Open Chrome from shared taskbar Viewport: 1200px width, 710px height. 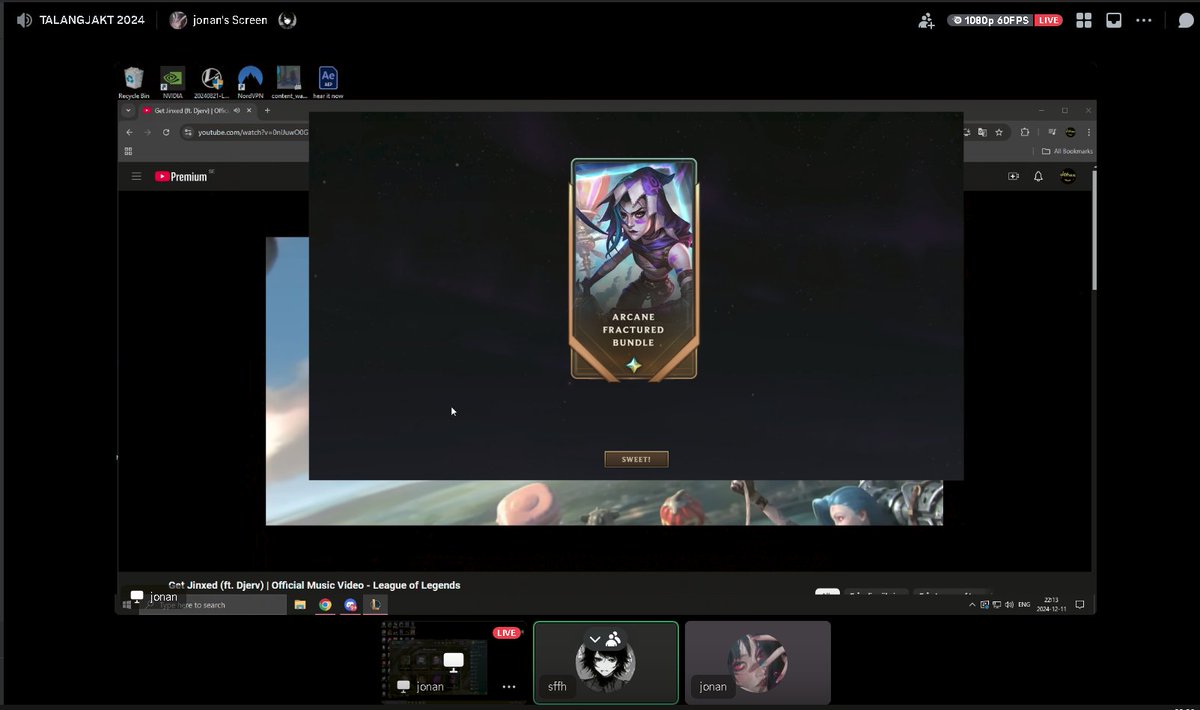tap(325, 605)
